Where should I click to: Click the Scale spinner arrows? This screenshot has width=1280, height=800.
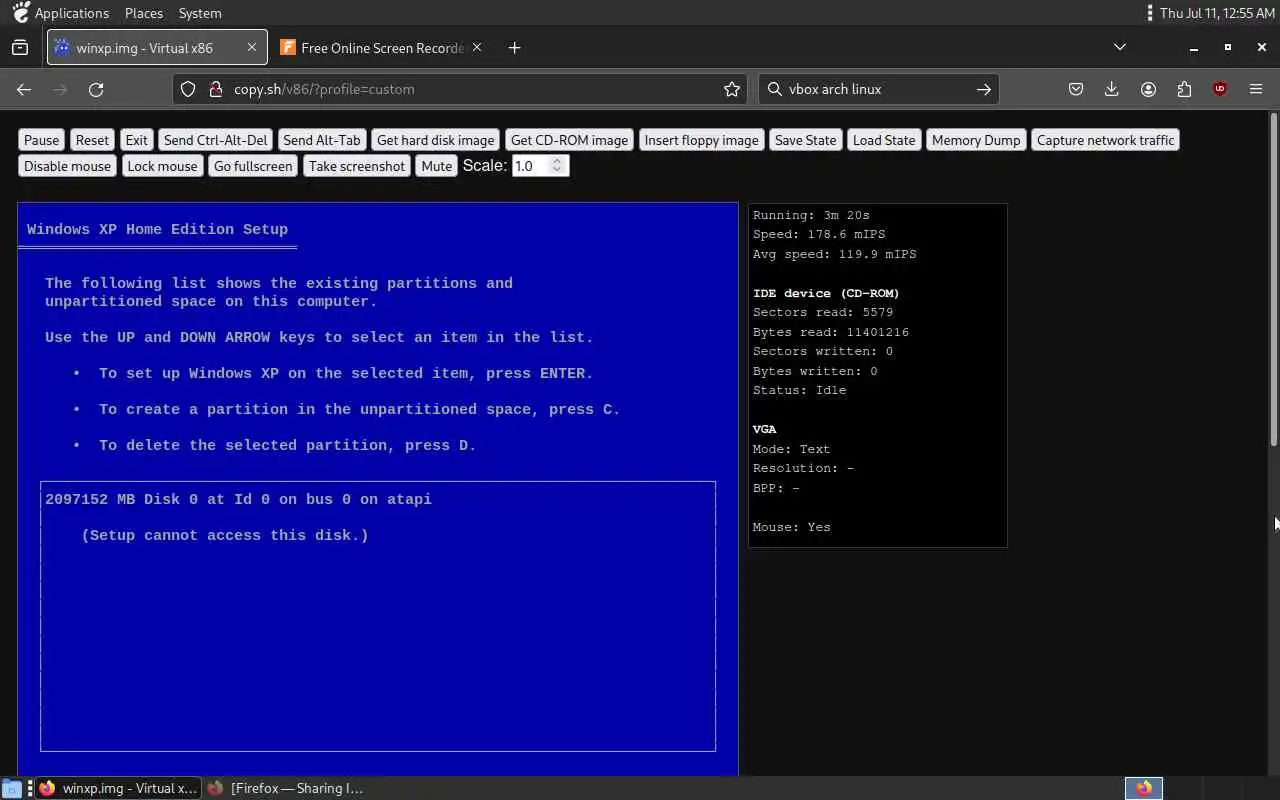[558, 166]
